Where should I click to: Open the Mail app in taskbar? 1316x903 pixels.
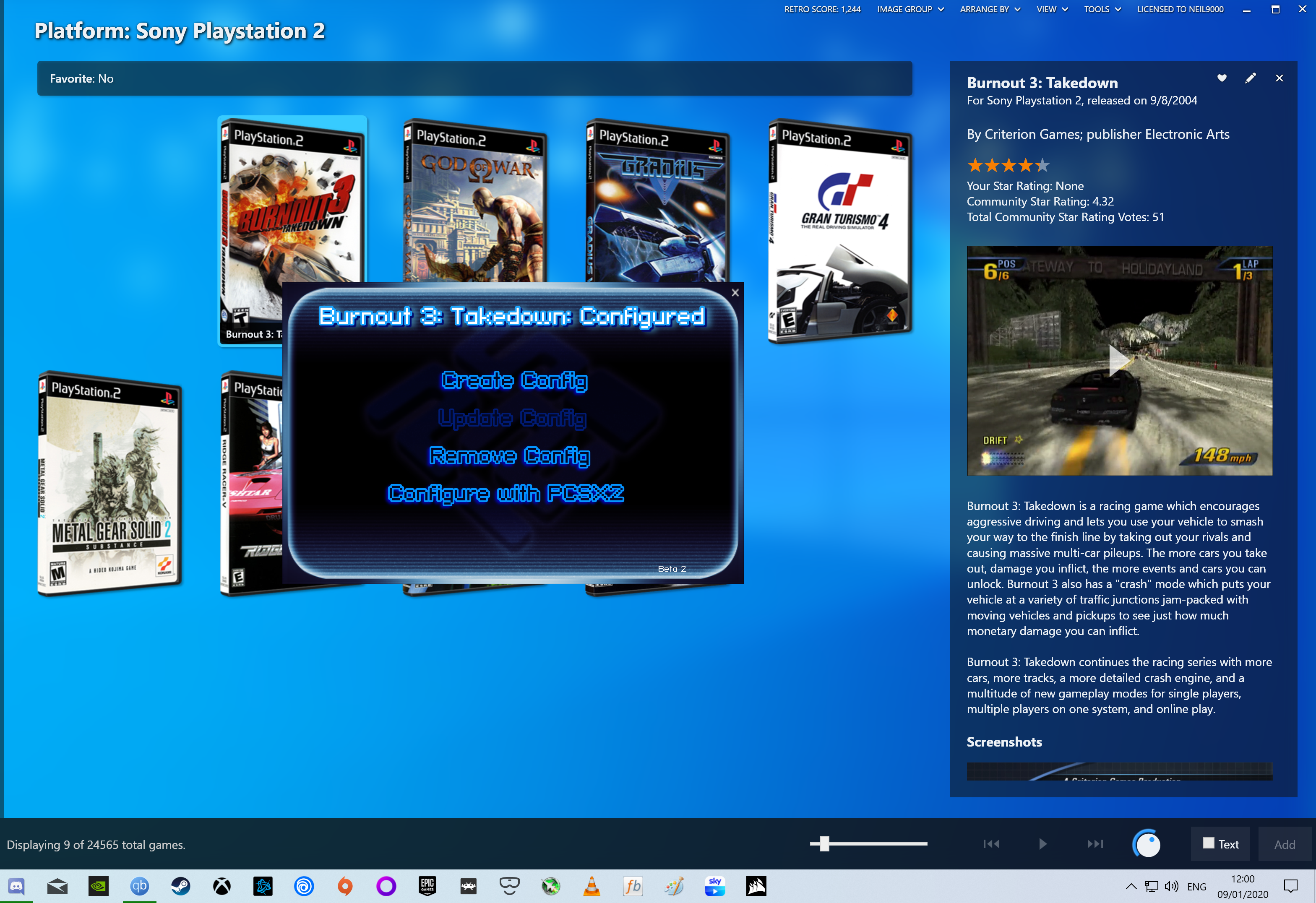tap(57, 886)
